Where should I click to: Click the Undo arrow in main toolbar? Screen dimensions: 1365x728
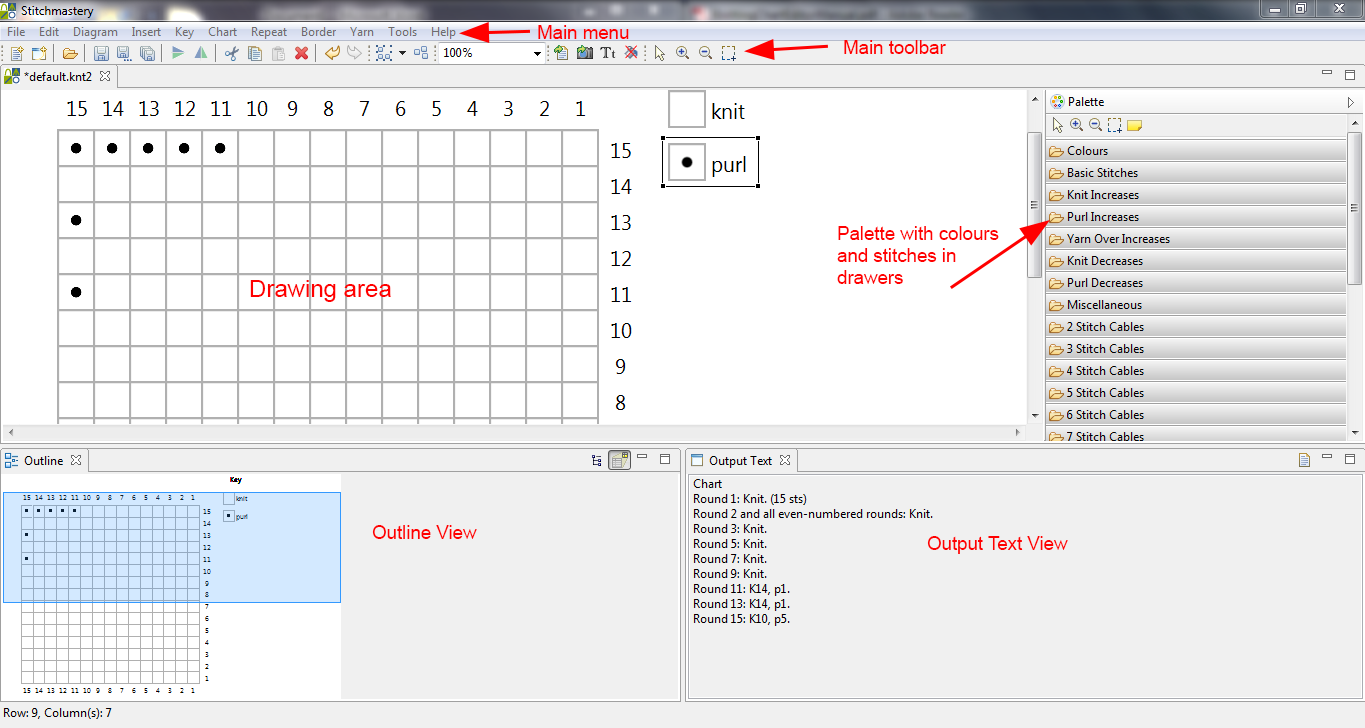(332, 53)
